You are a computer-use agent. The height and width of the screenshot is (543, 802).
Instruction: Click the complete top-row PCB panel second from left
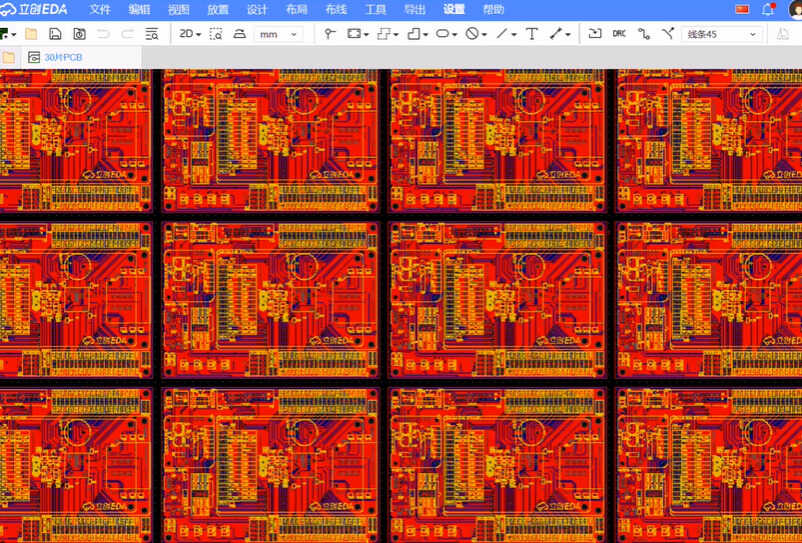271,141
